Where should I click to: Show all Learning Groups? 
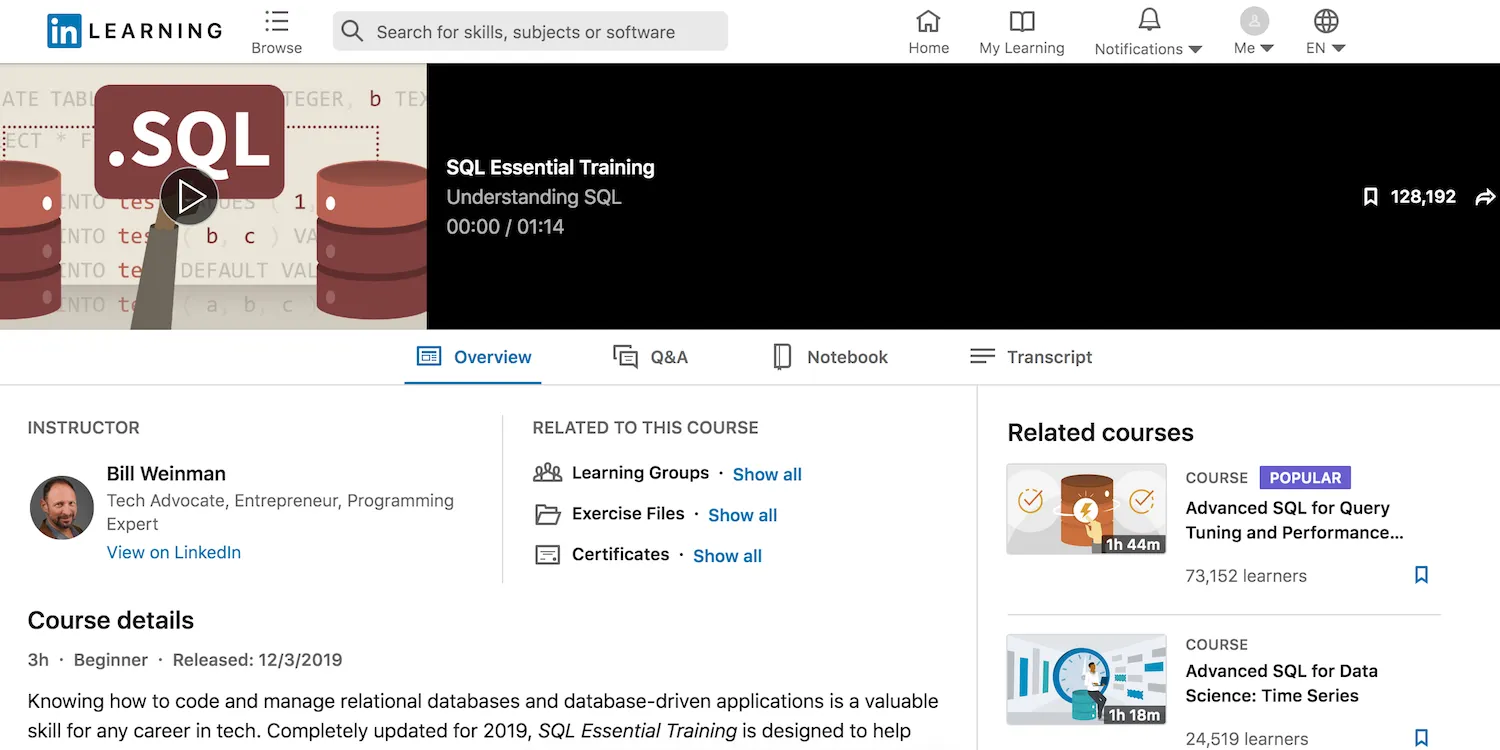(x=767, y=474)
